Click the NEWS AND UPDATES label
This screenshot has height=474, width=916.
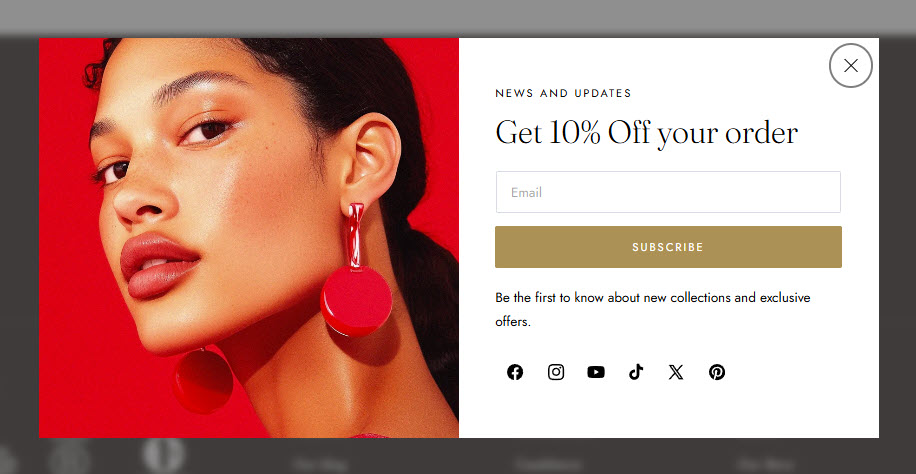pyautogui.click(x=563, y=94)
